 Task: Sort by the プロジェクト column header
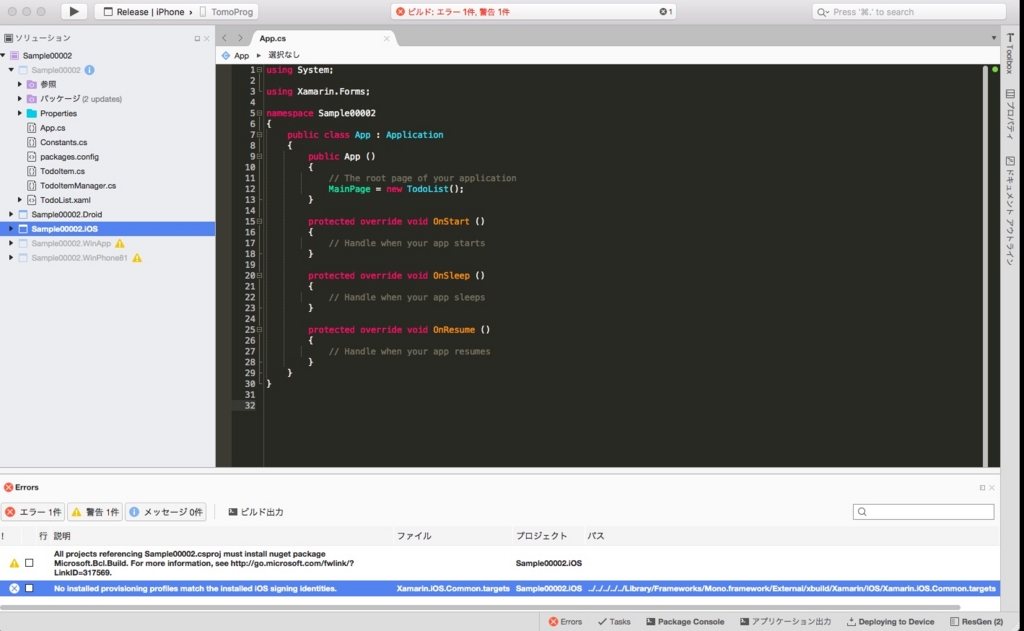pyautogui.click(x=541, y=536)
